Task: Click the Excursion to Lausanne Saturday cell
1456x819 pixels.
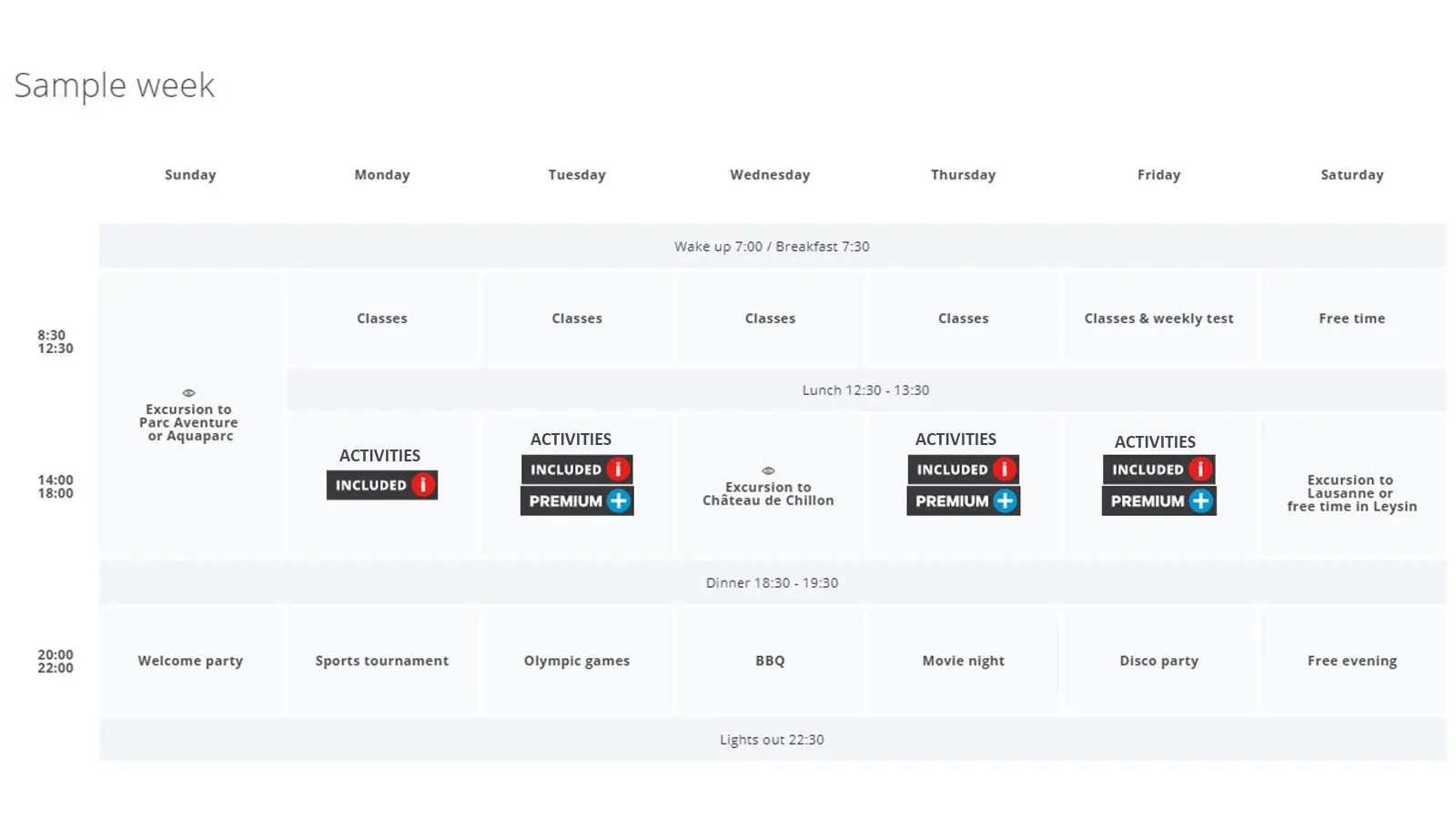Action: (1351, 493)
